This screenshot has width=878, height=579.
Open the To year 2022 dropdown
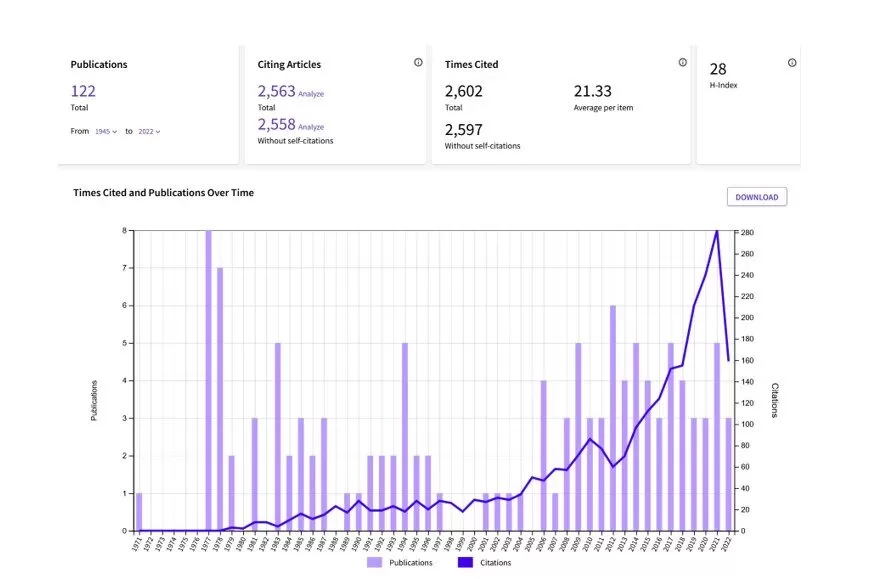[x=149, y=131]
